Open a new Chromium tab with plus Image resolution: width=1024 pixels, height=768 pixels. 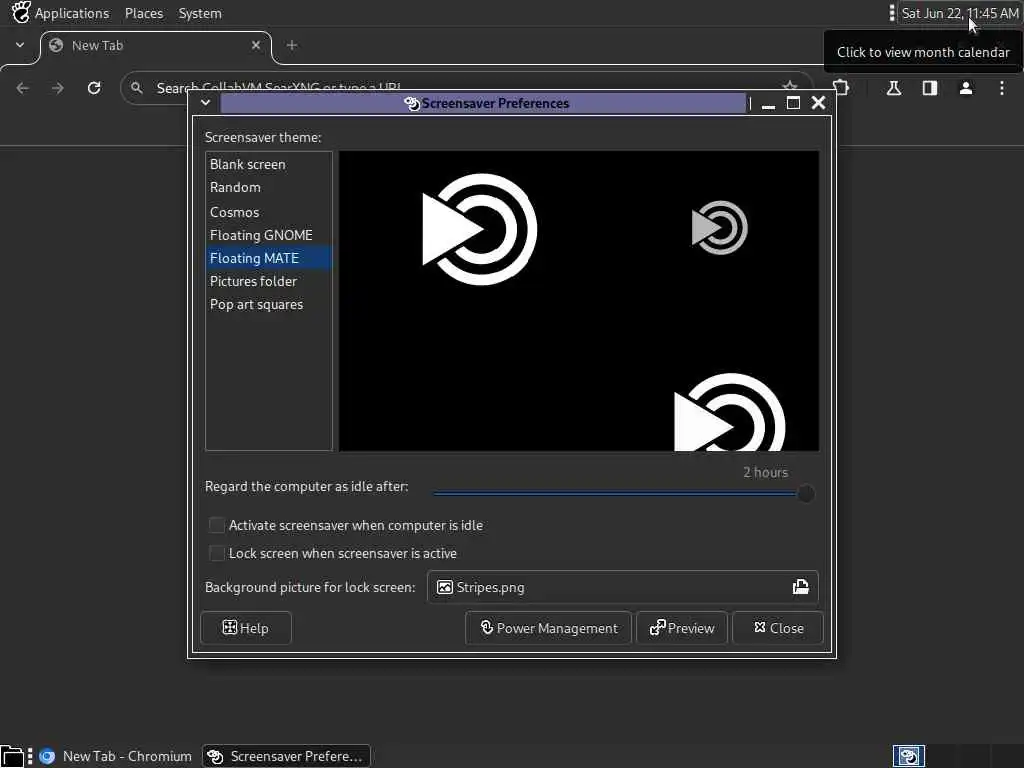pyautogui.click(x=292, y=45)
